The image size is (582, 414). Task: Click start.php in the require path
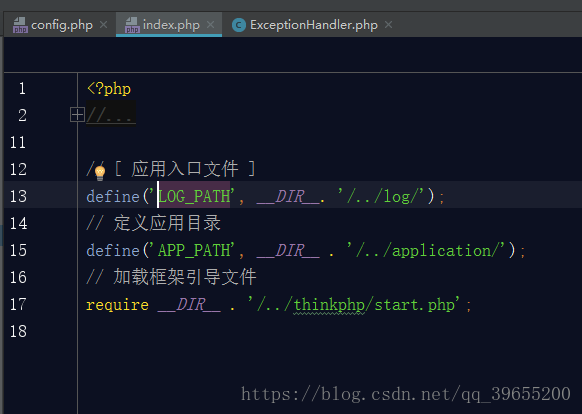(415, 305)
